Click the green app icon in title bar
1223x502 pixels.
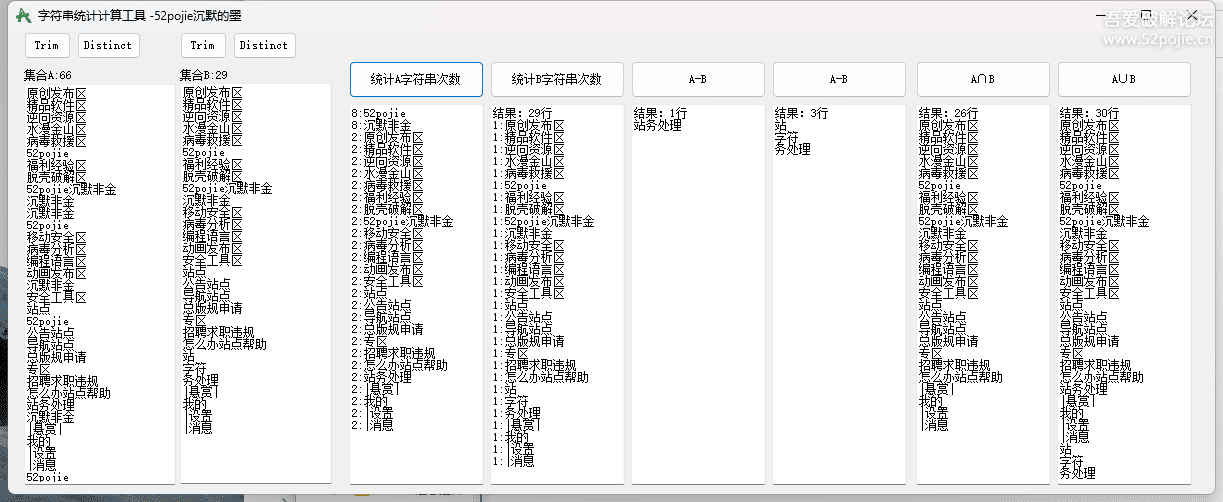[24, 16]
